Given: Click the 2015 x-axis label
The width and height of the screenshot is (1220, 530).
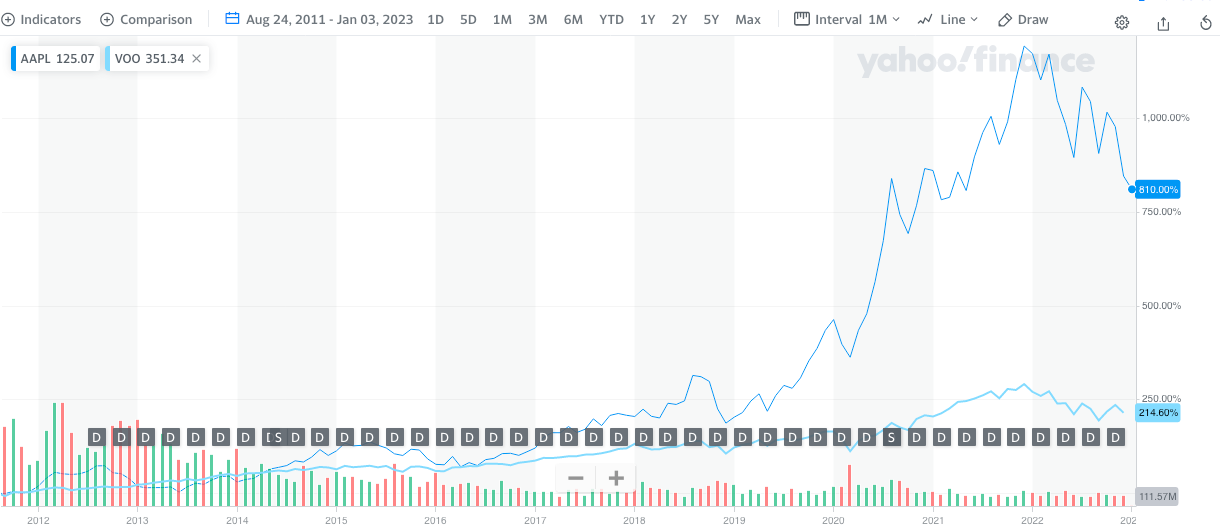Looking at the screenshot, I should click(x=336, y=521).
